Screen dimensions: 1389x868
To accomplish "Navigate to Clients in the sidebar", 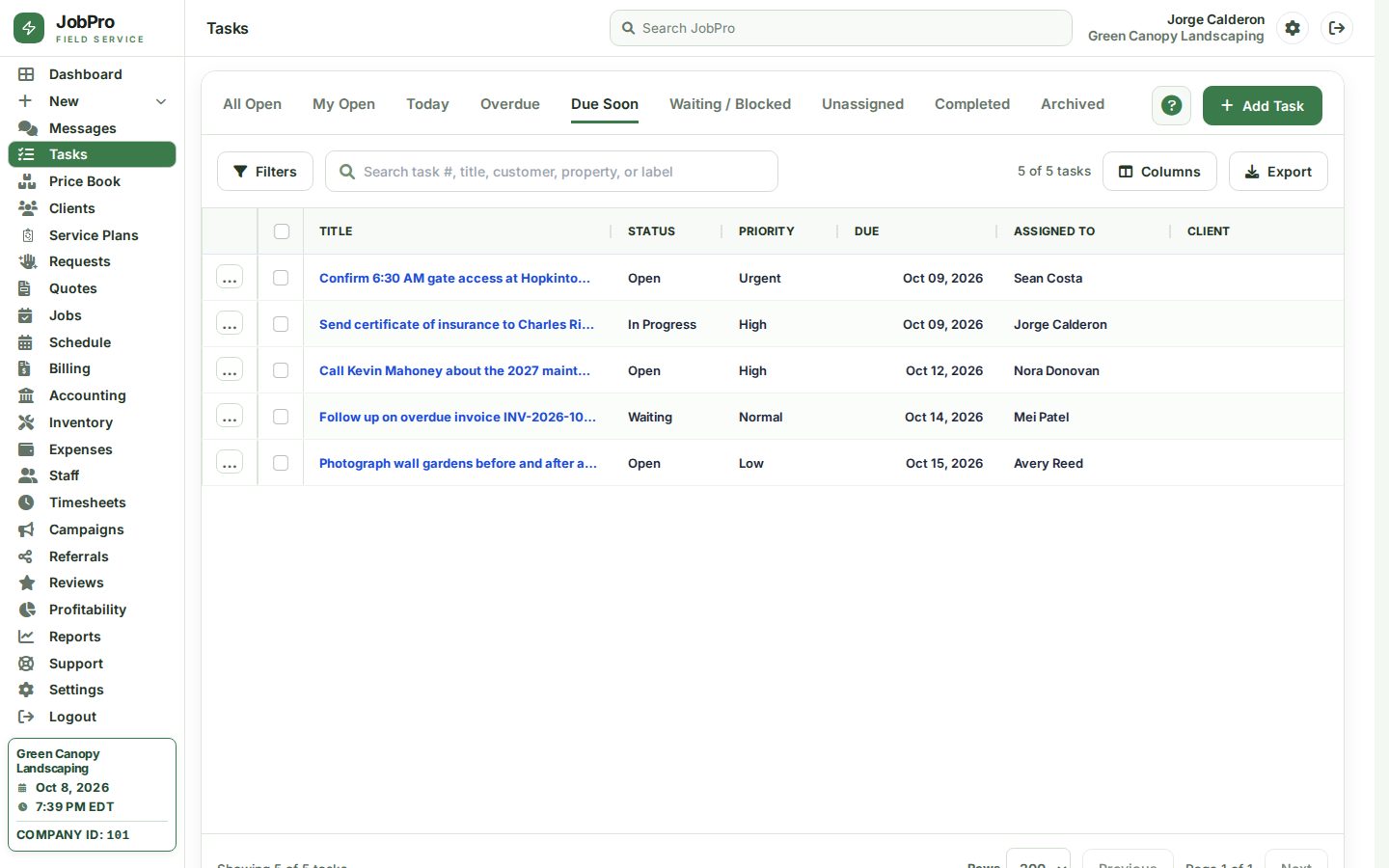I will click(x=92, y=208).
